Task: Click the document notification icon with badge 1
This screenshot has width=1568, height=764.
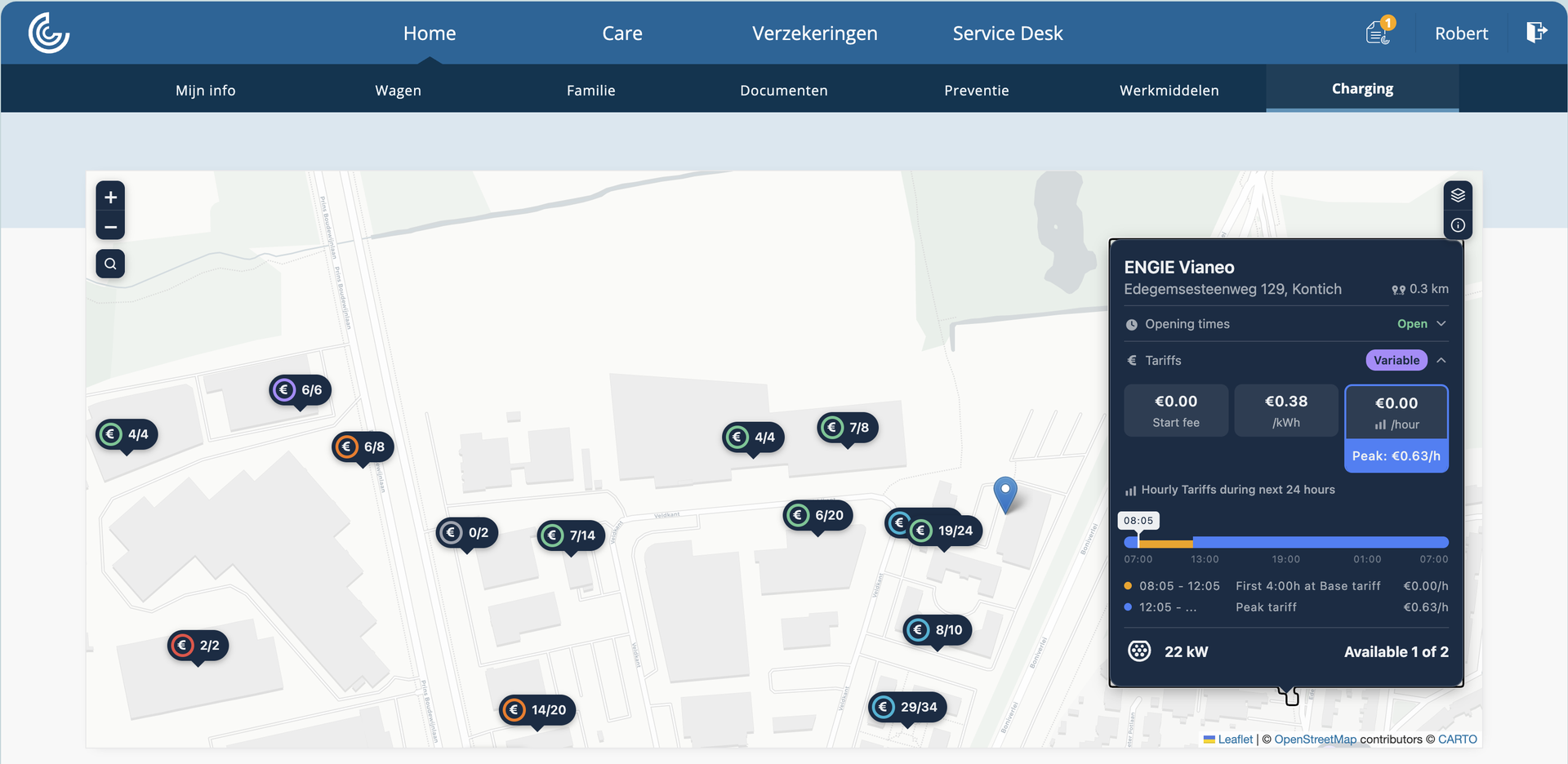Action: [1379, 32]
